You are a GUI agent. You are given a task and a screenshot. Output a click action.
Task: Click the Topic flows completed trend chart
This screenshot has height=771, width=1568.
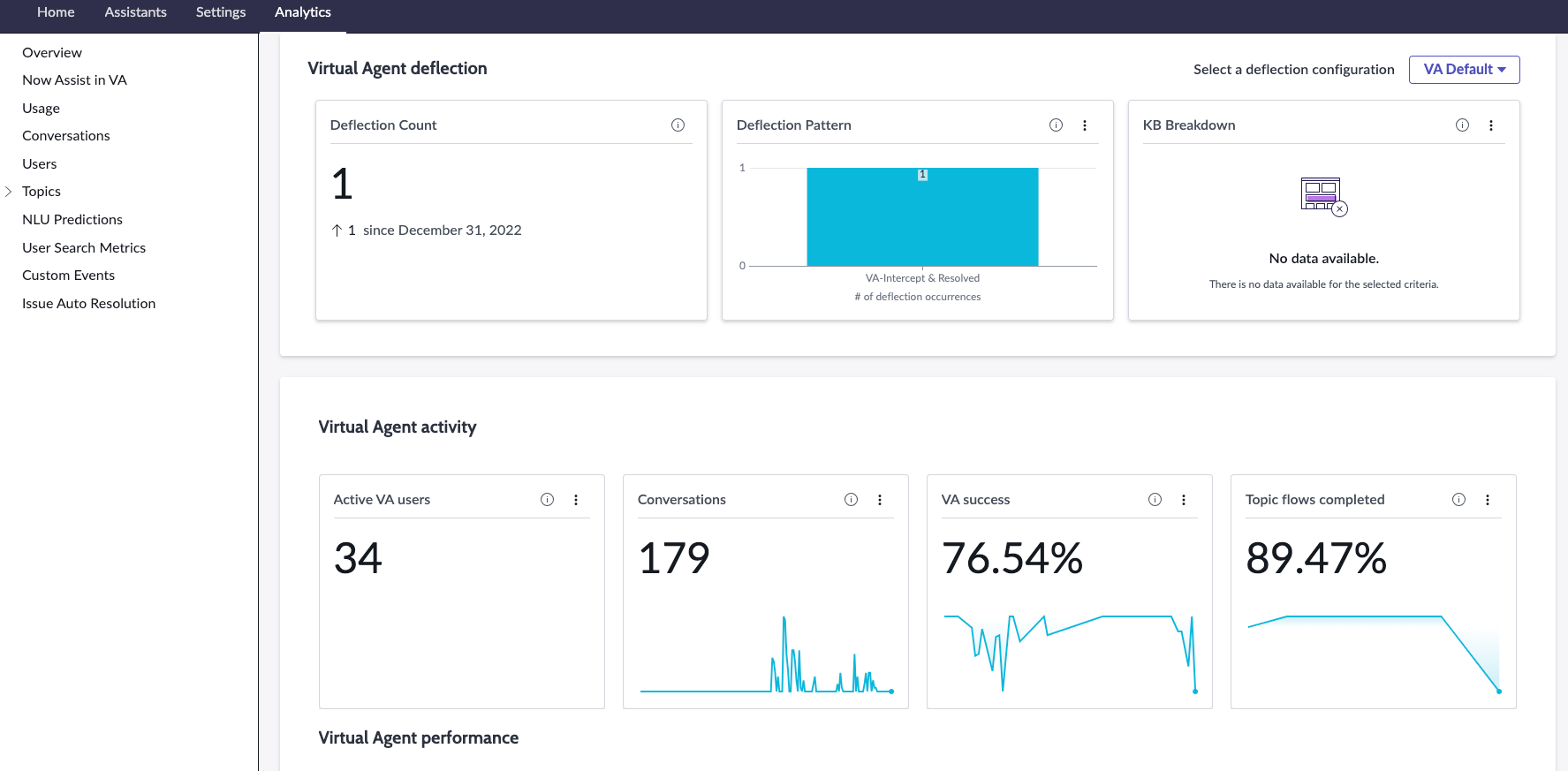click(x=1374, y=654)
